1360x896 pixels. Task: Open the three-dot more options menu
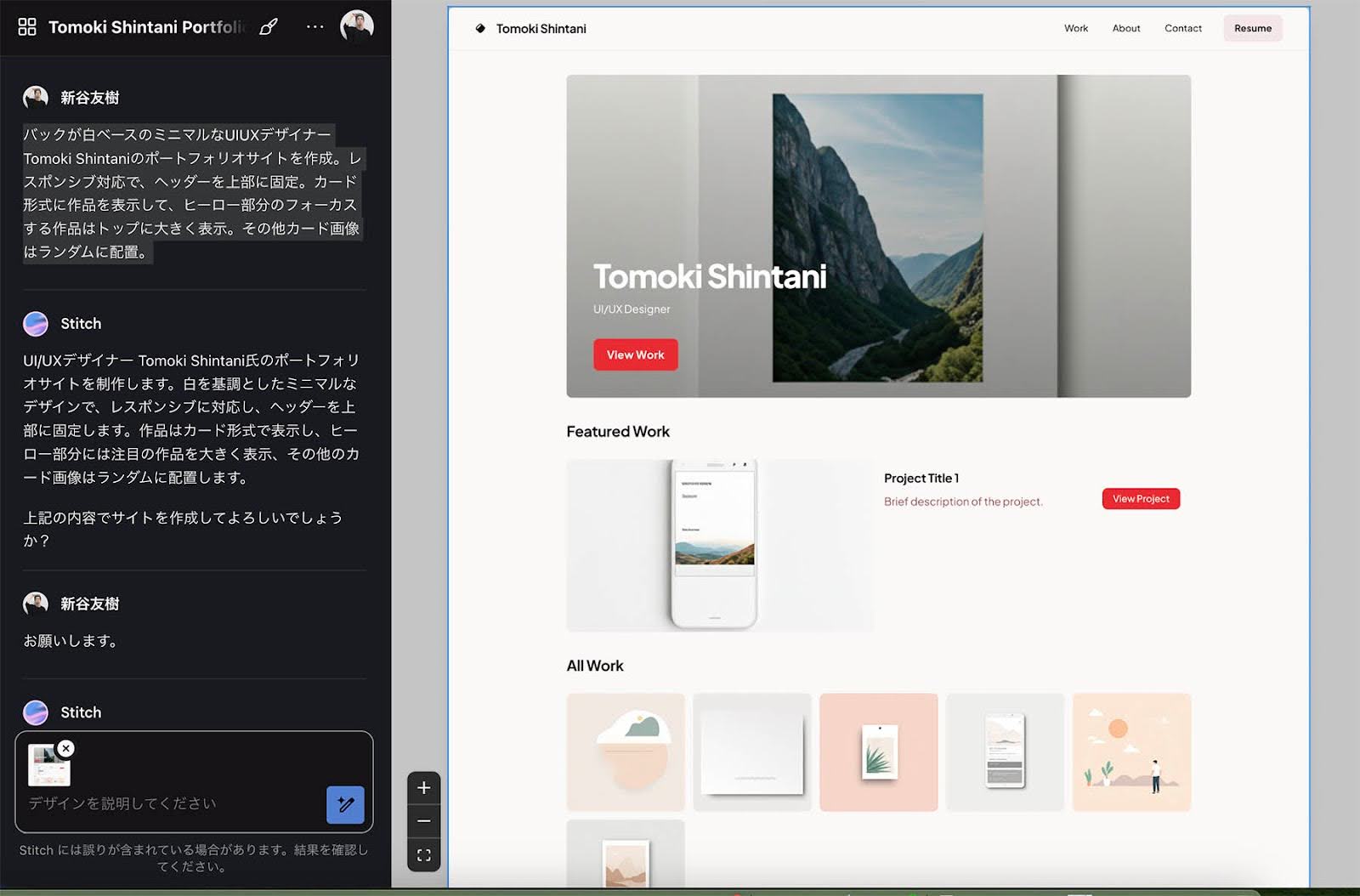pos(314,27)
